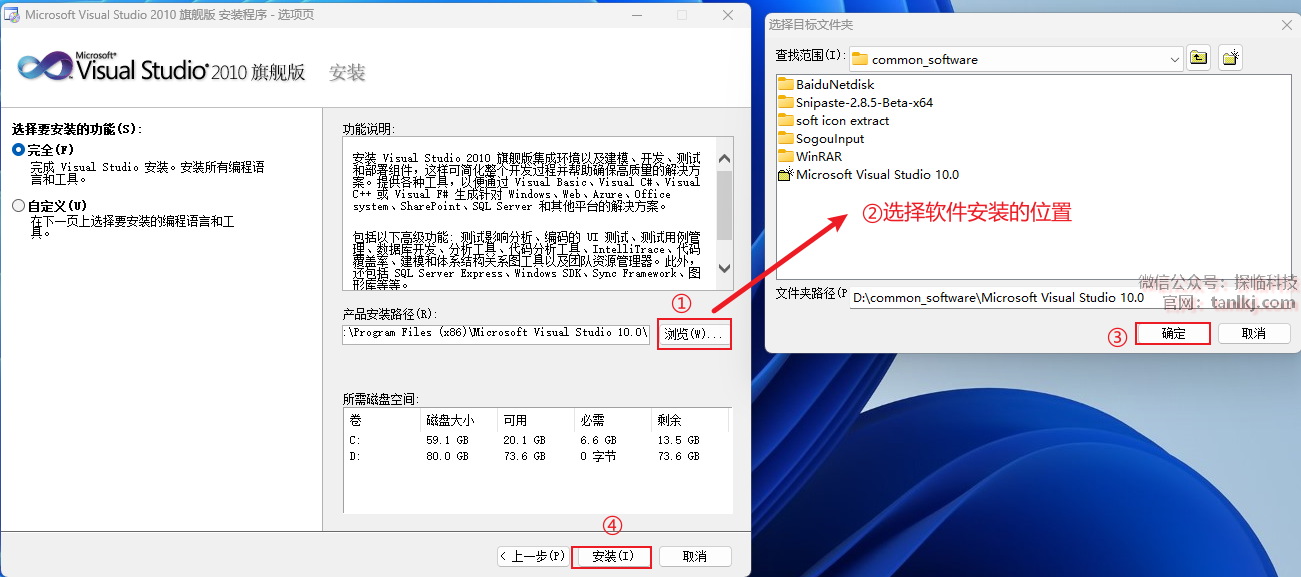
Task: Click the create new folder icon
Action: coord(1230,58)
